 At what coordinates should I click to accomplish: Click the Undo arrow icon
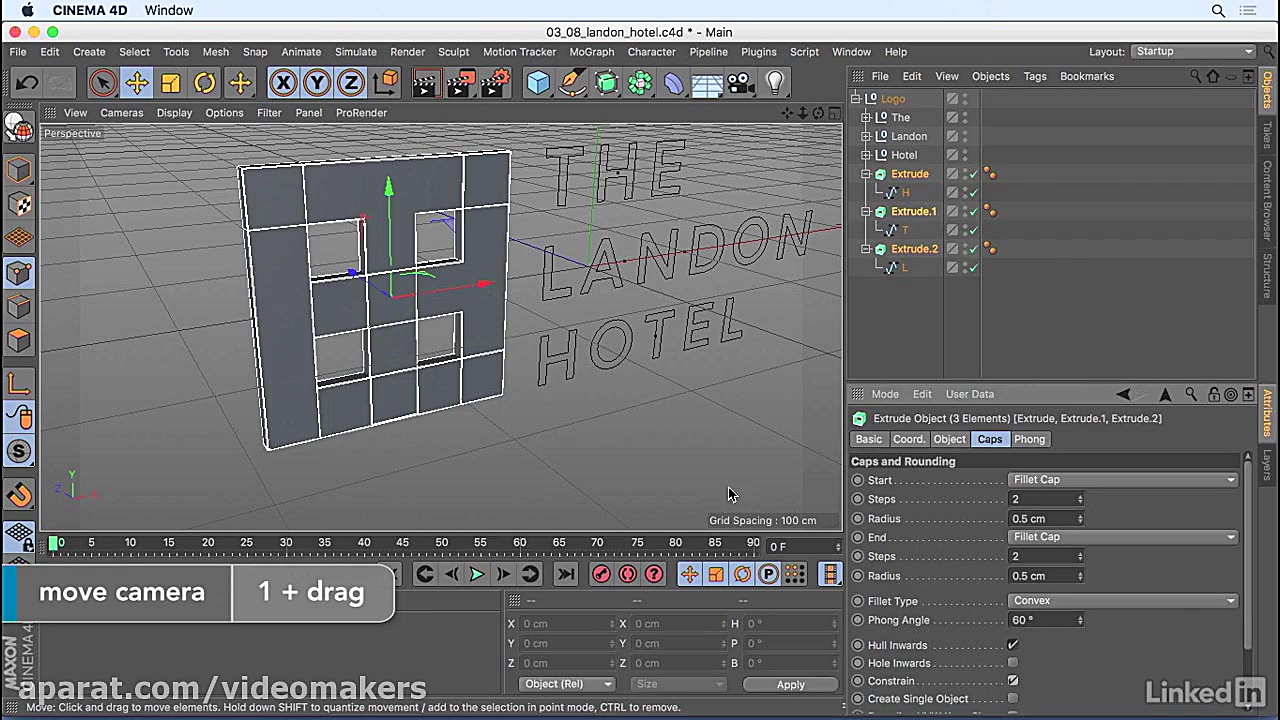point(27,83)
